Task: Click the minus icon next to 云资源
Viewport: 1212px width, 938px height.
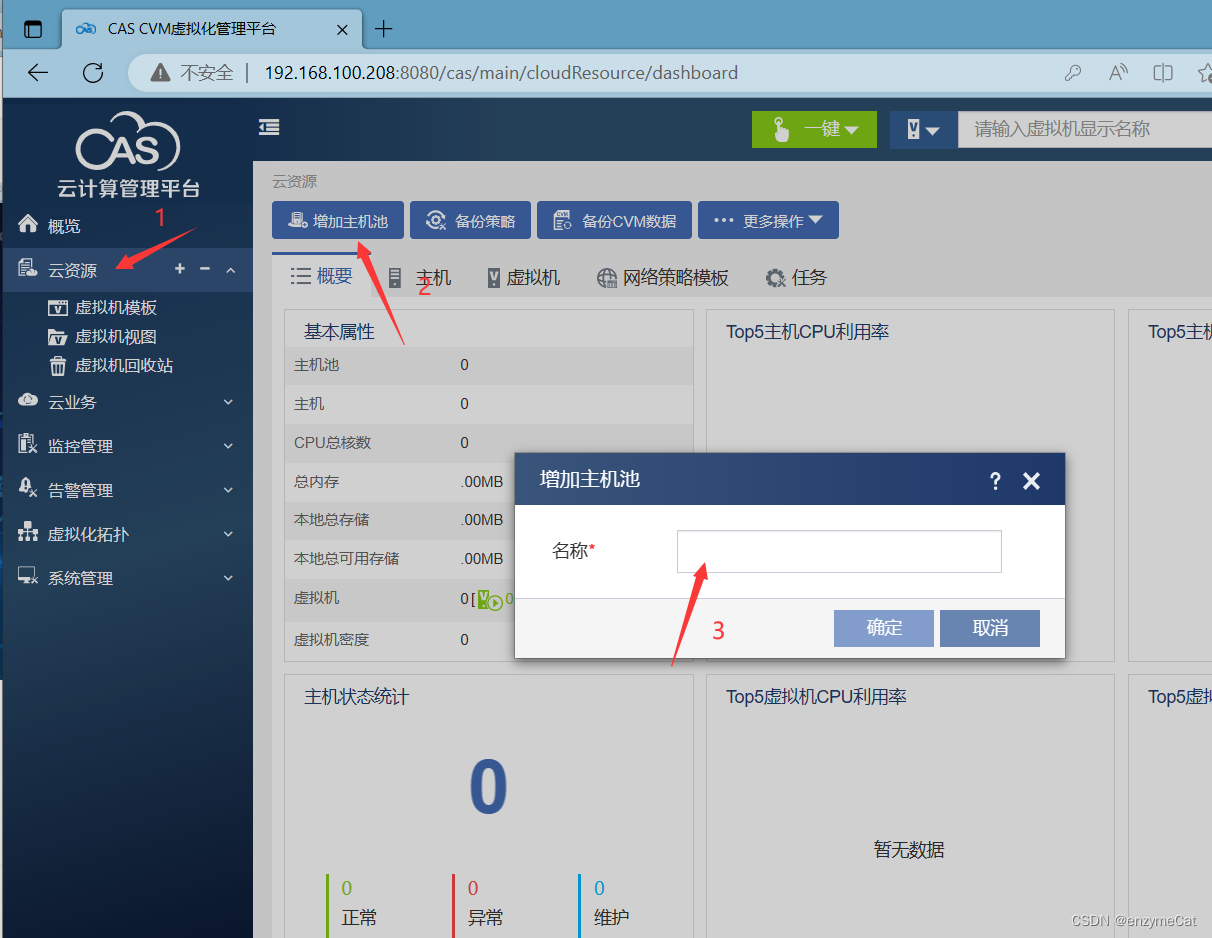Action: (205, 269)
